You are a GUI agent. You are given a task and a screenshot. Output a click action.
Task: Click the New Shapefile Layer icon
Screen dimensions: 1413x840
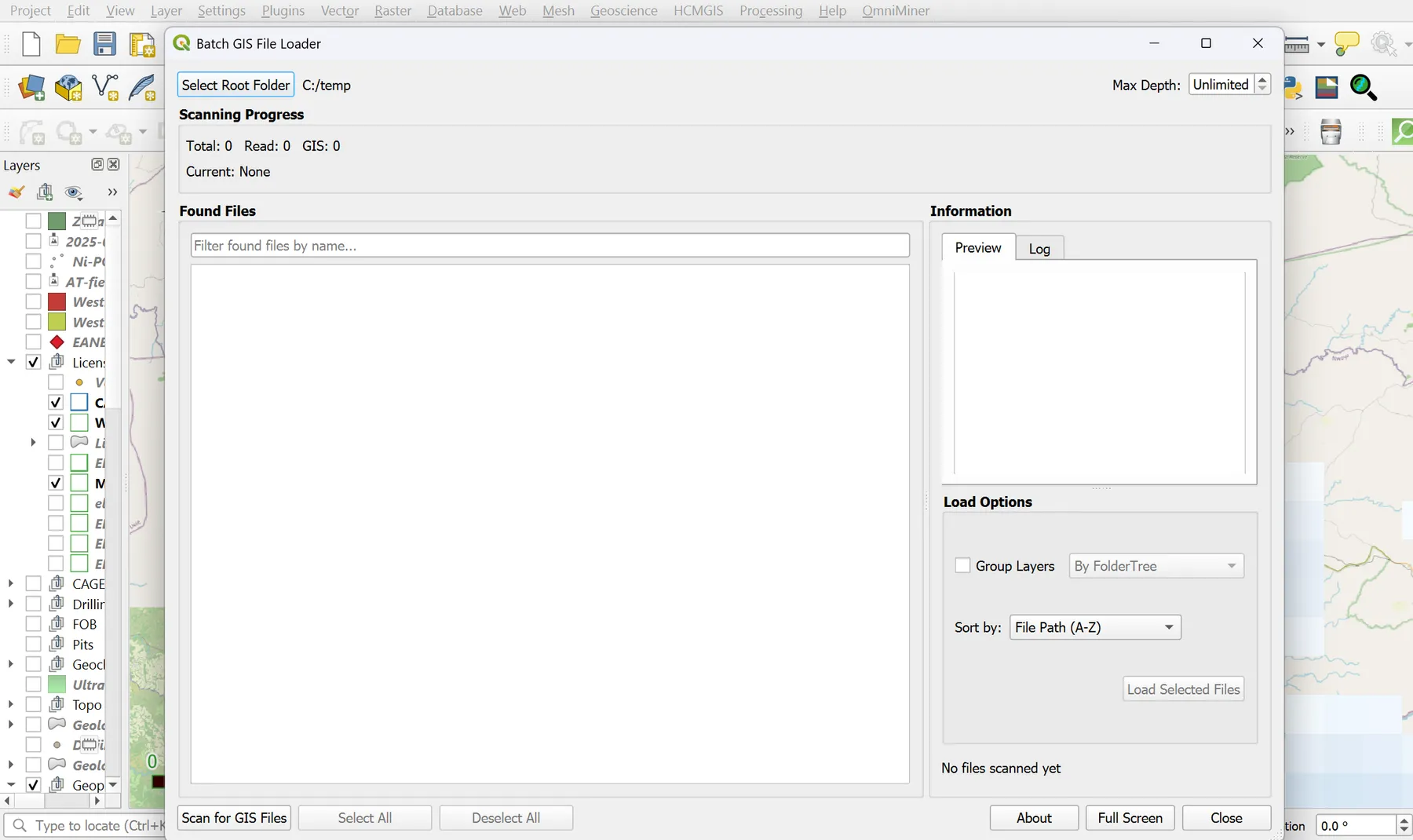coord(105,87)
